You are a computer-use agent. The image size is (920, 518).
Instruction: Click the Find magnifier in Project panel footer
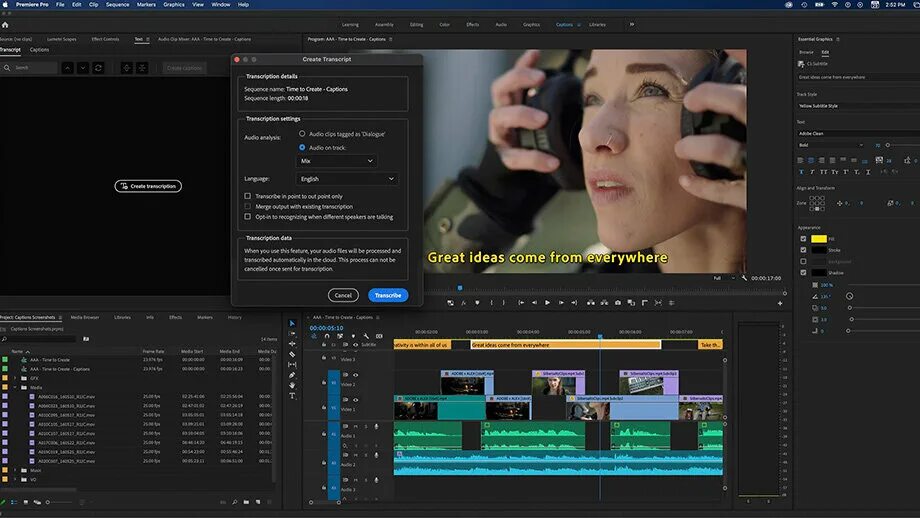tap(235, 502)
